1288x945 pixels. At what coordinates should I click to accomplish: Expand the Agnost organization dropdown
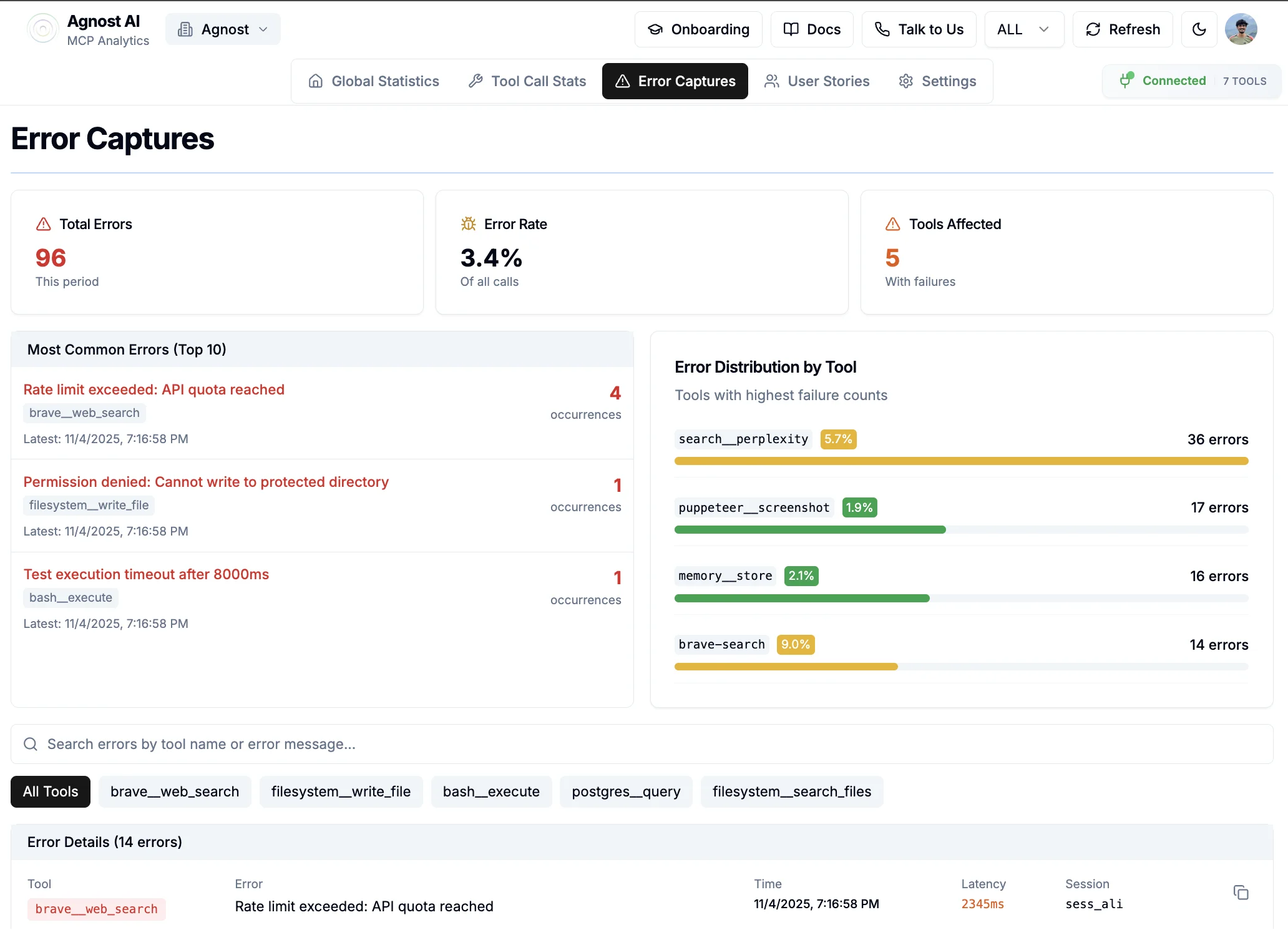(223, 29)
